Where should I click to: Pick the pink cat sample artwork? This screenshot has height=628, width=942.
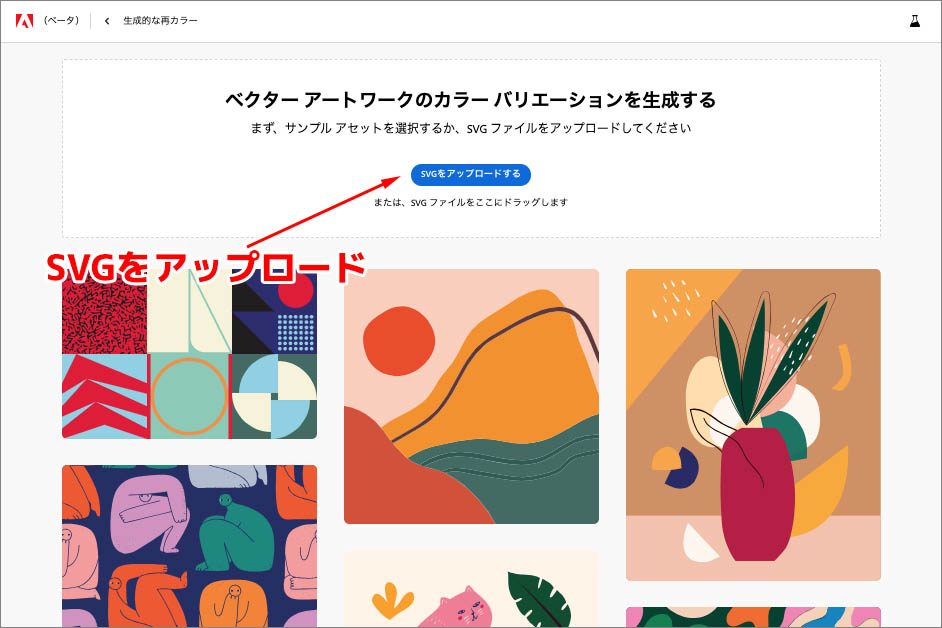471,590
